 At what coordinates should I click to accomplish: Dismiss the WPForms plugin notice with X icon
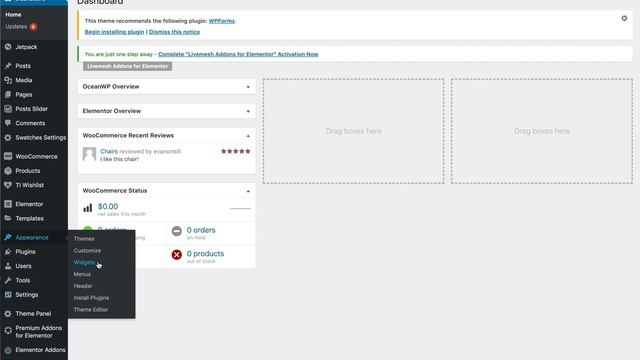pos(624,18)
